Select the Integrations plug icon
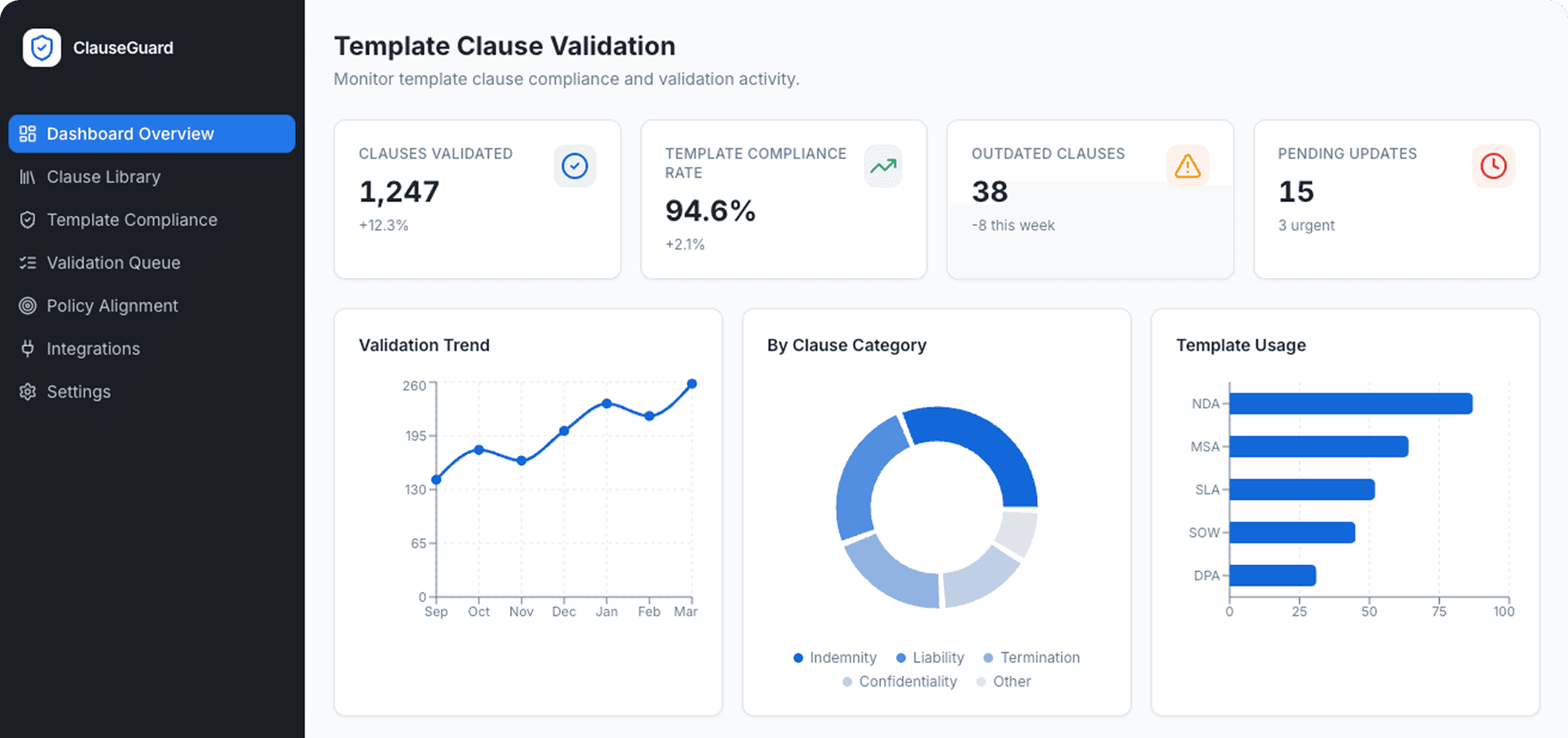 [x=28, y=349]
